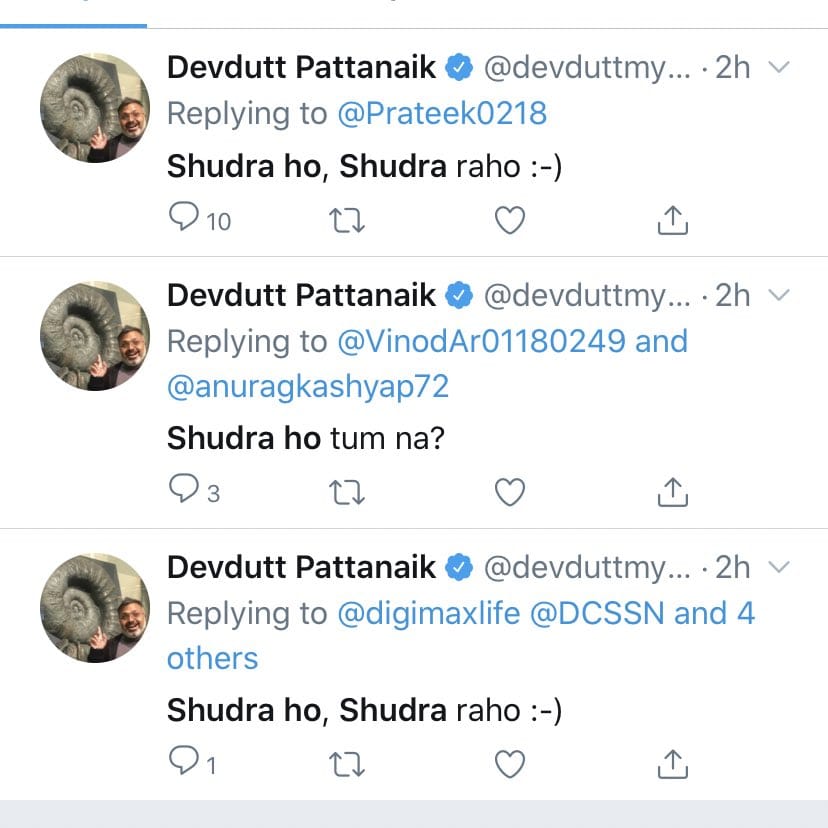Screen dimensions: 828x828
Task: Reply to the tweet addressed to @digimaxlife
Action: point(184,764)
